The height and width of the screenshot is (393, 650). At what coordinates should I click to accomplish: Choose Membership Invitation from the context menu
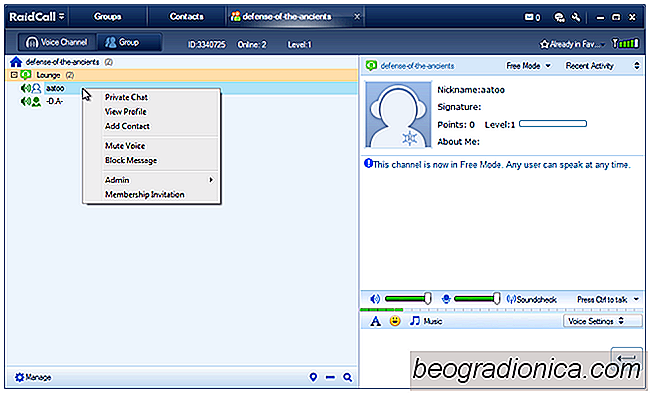click(x=145, y=194)
